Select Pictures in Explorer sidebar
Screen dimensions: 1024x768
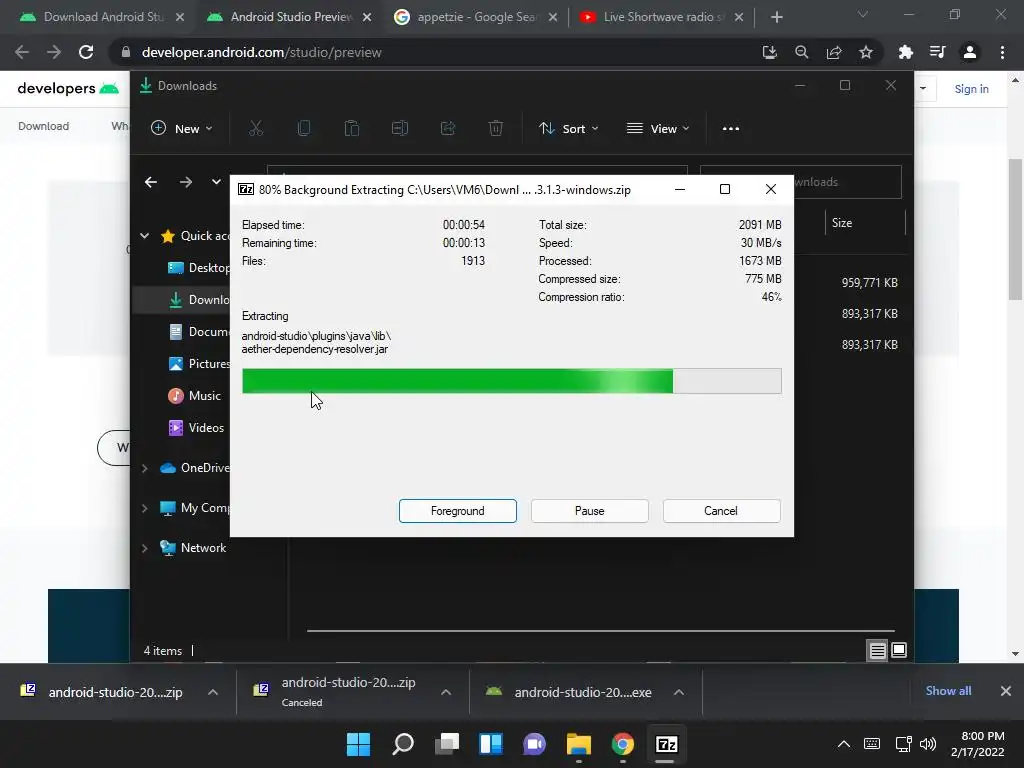199,364
